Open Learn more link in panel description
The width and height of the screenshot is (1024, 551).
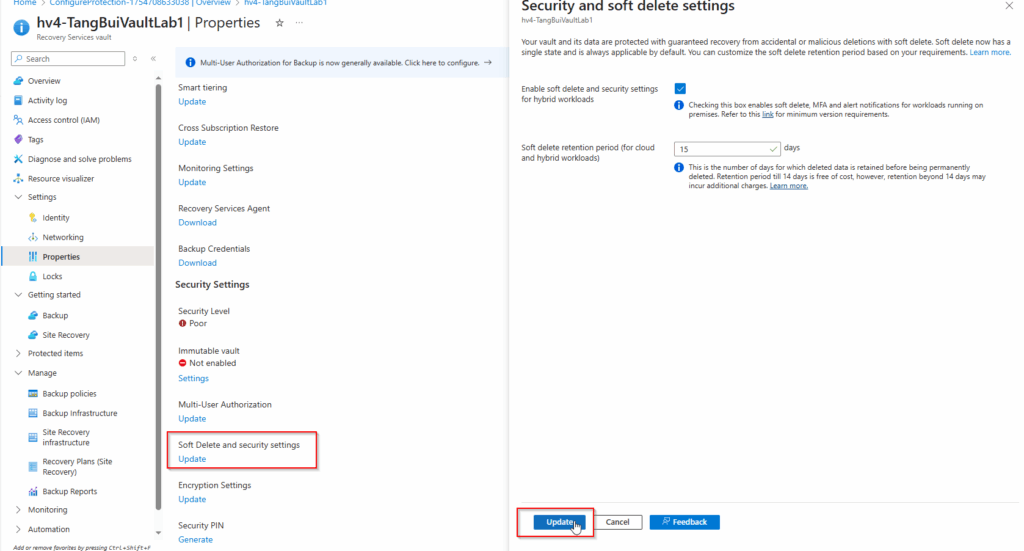click(989, 52)
